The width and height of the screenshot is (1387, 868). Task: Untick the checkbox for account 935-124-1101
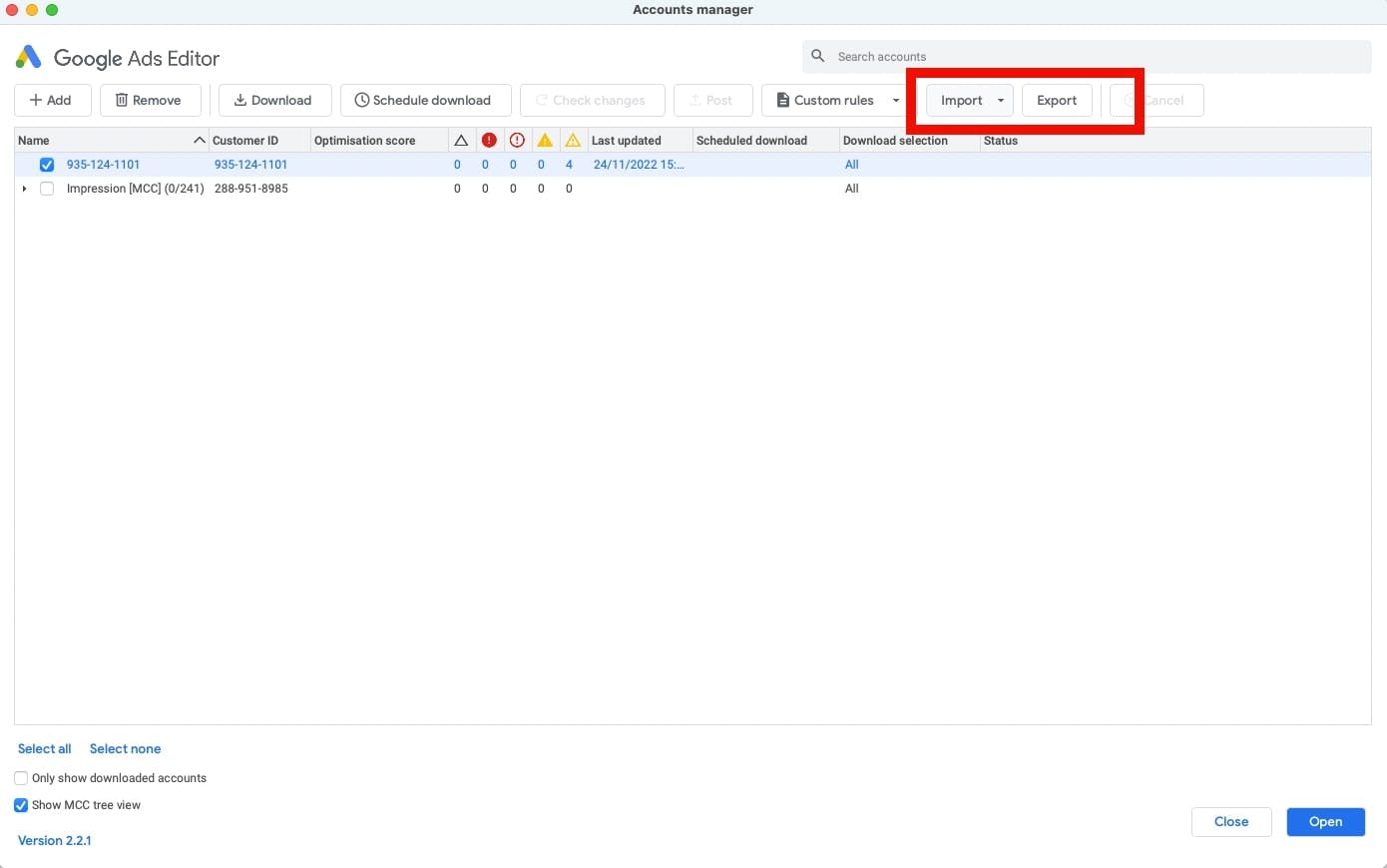pos(47,164)
